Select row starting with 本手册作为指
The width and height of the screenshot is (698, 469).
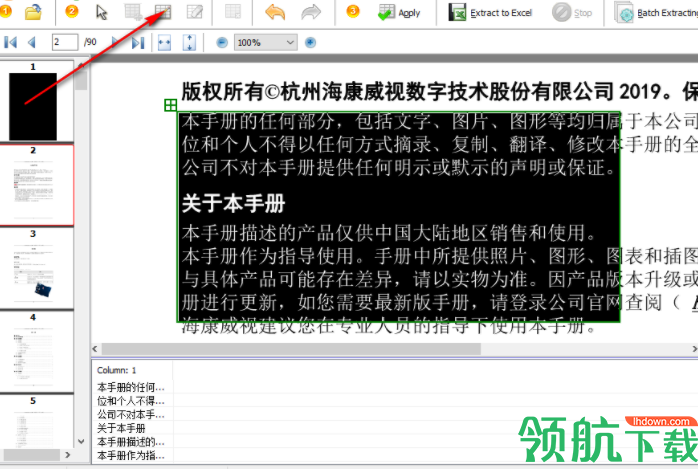(x=131, y=456)
